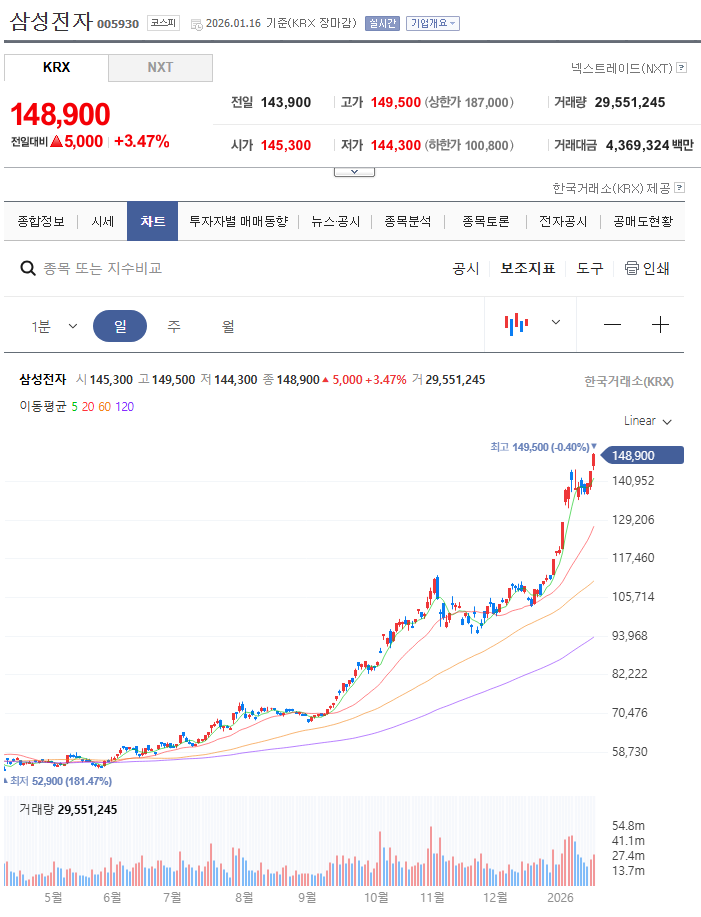The image size is (701, 917).
Task: Click the 보조지표 indicators button
Action: (528, 268)
